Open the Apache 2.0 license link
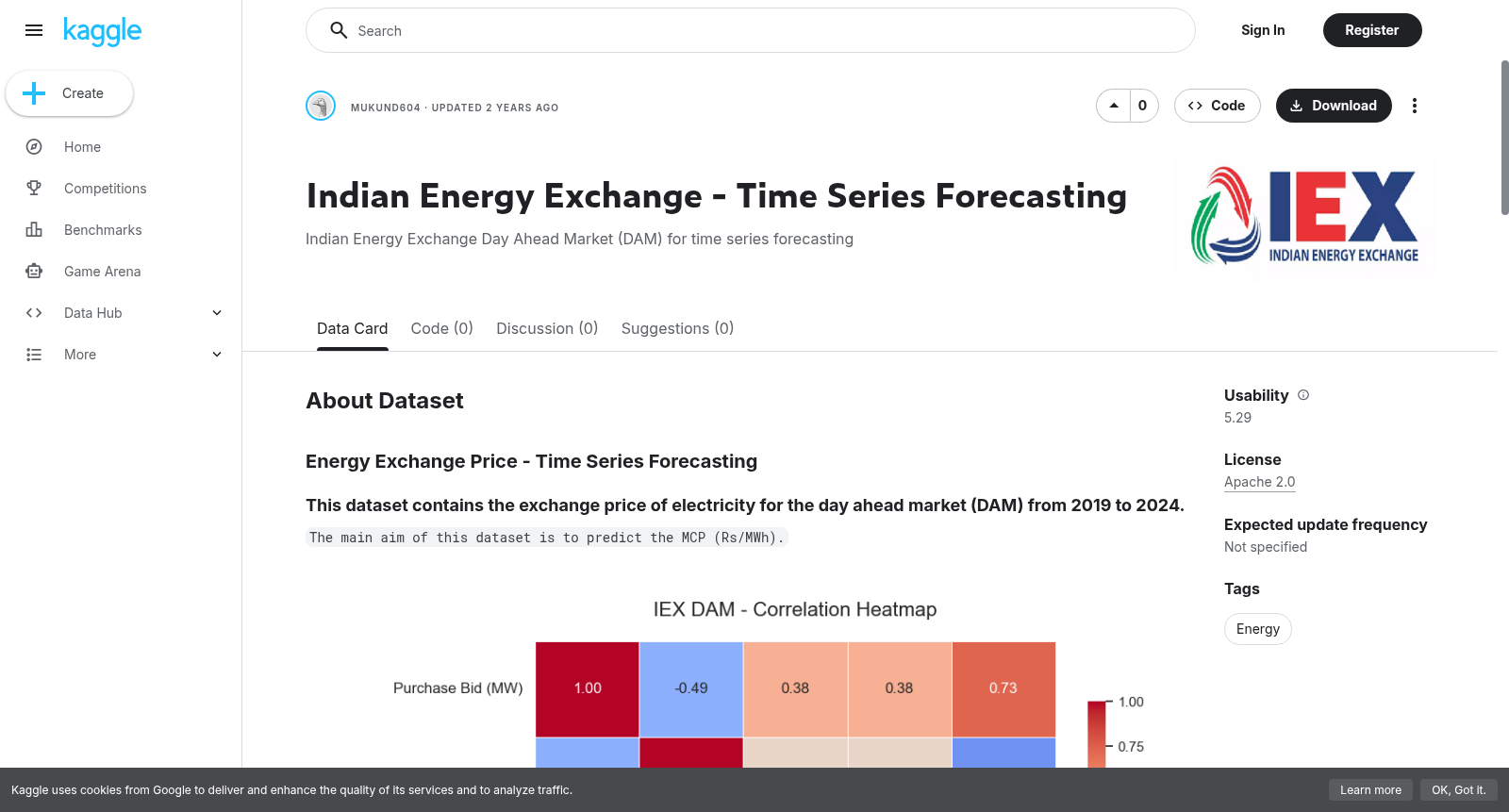This screenshot has height=812, width=1509. pos(1259,482)
